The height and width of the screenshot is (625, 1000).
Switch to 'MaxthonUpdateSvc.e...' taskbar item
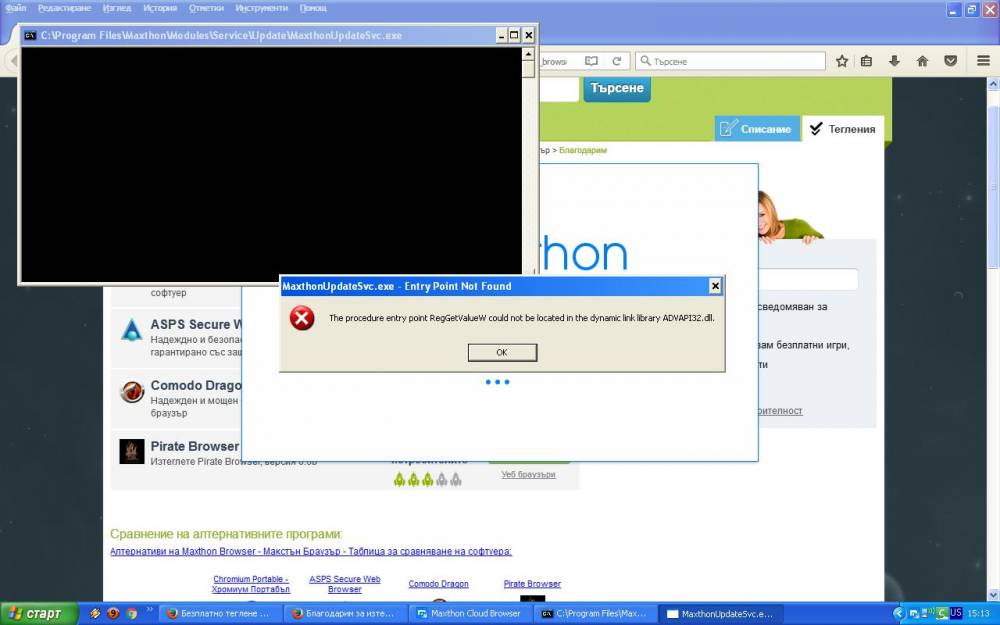719,614
